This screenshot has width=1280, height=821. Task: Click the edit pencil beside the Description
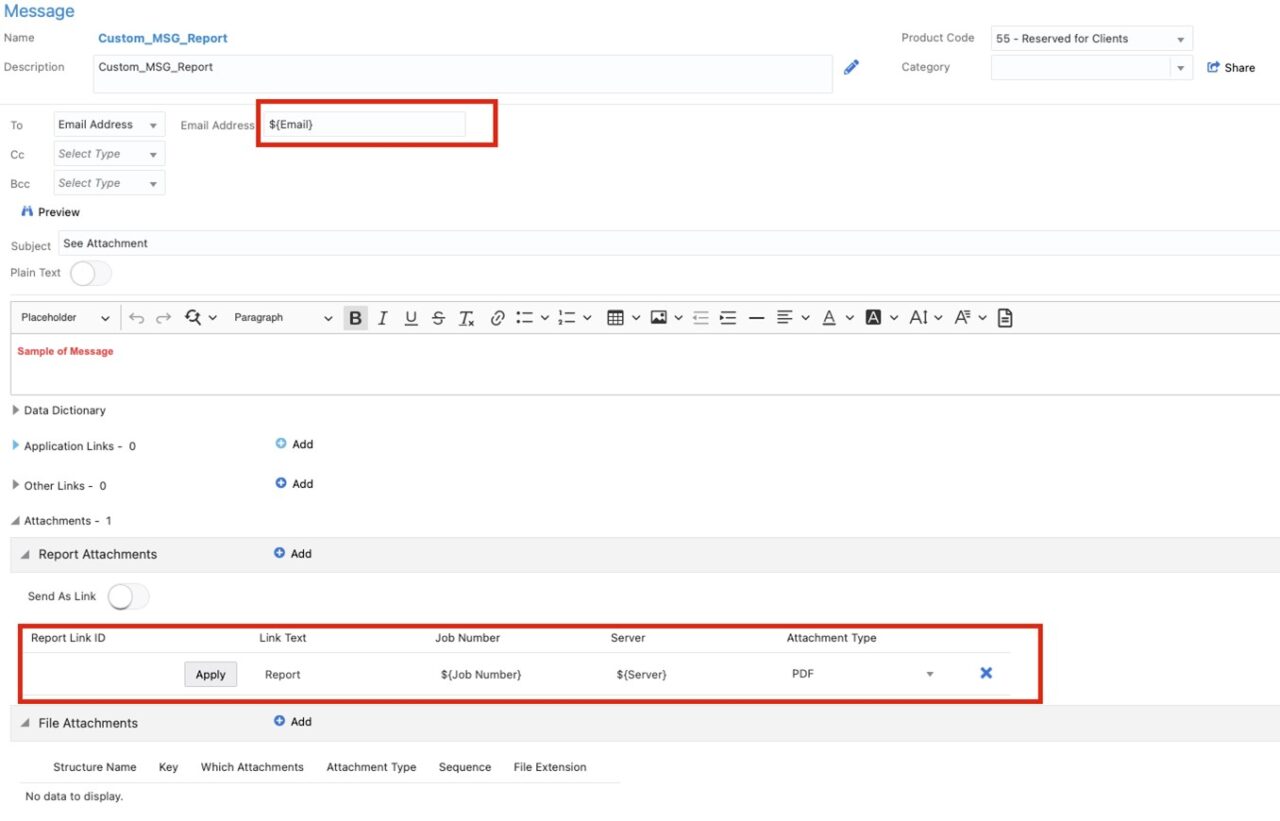pyautogui.click(x=851, y=67)
